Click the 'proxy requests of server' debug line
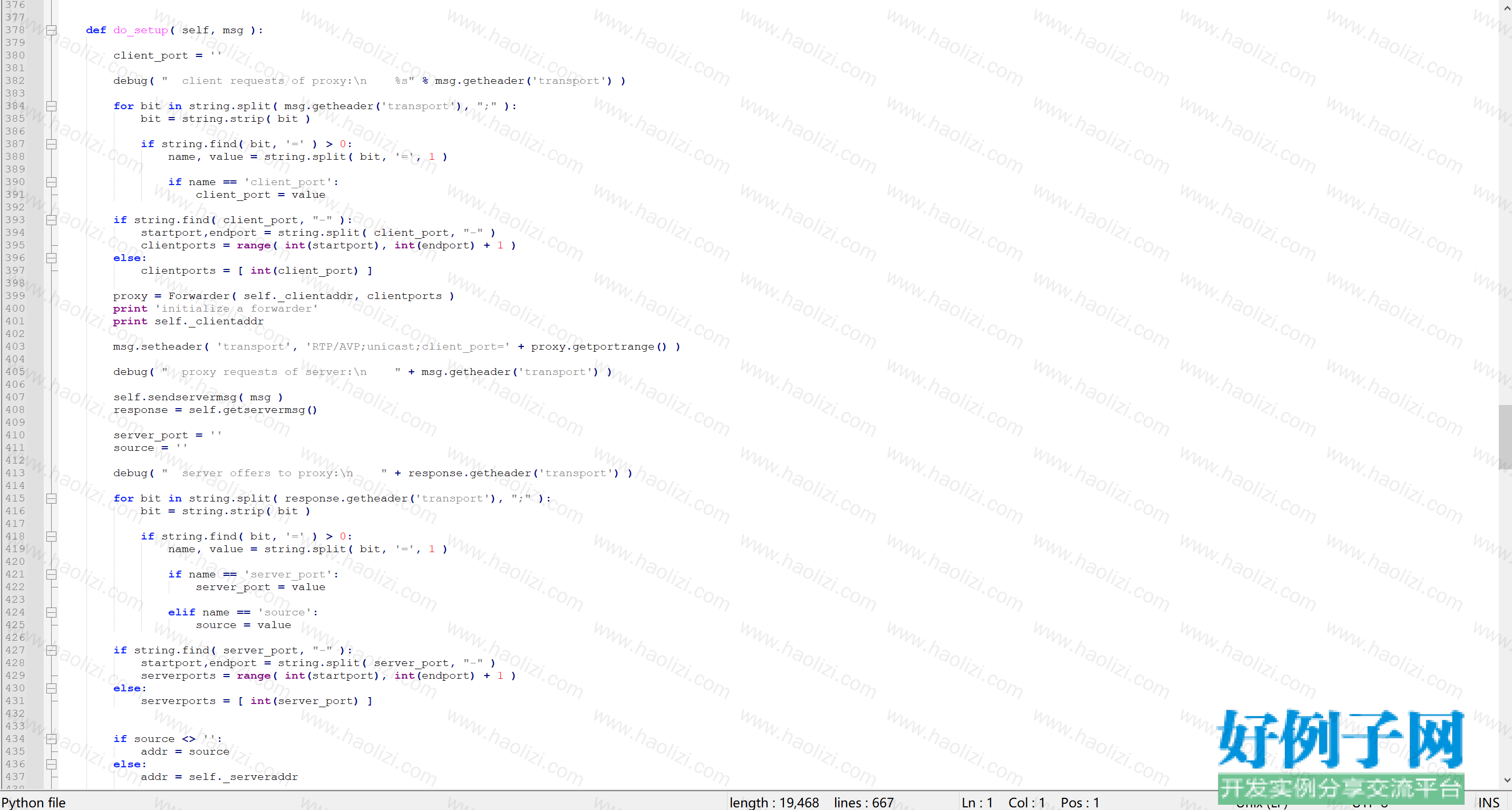 [x=363, y=372]
